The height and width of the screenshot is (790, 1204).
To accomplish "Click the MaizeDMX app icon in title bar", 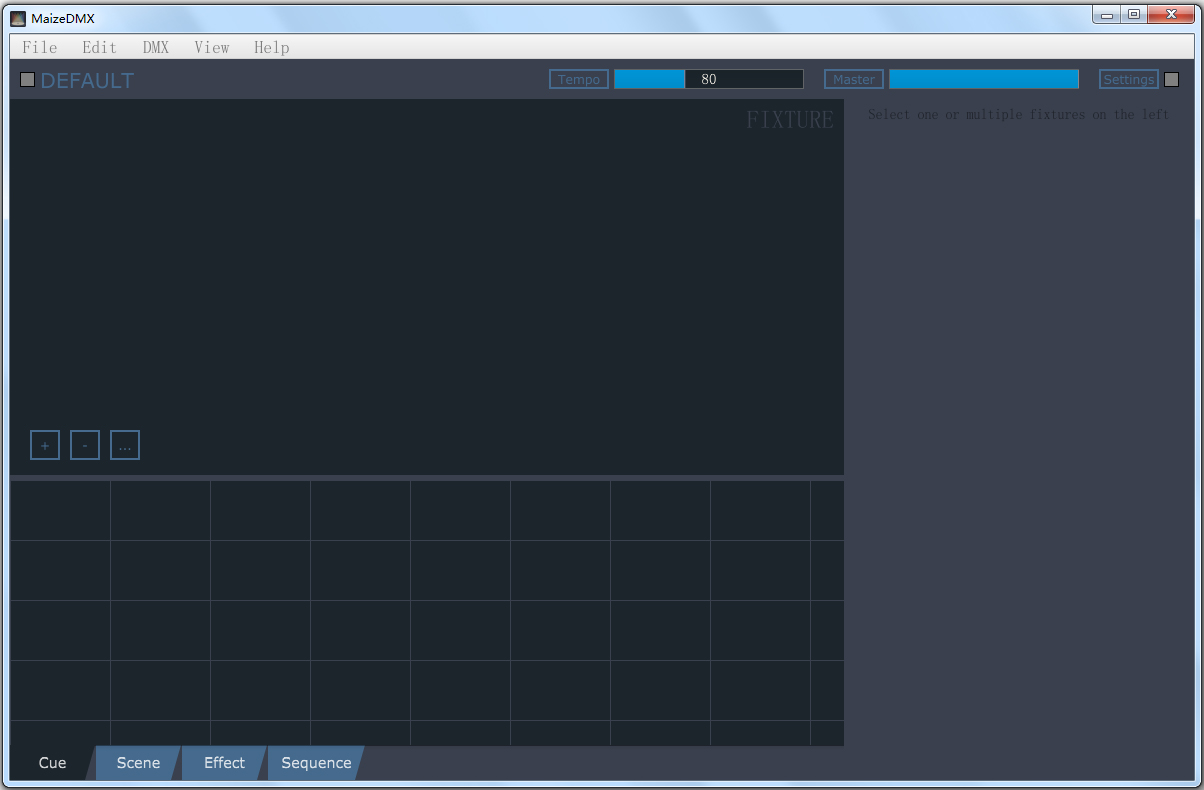I will pyautogui.click(x=18, y=18).
